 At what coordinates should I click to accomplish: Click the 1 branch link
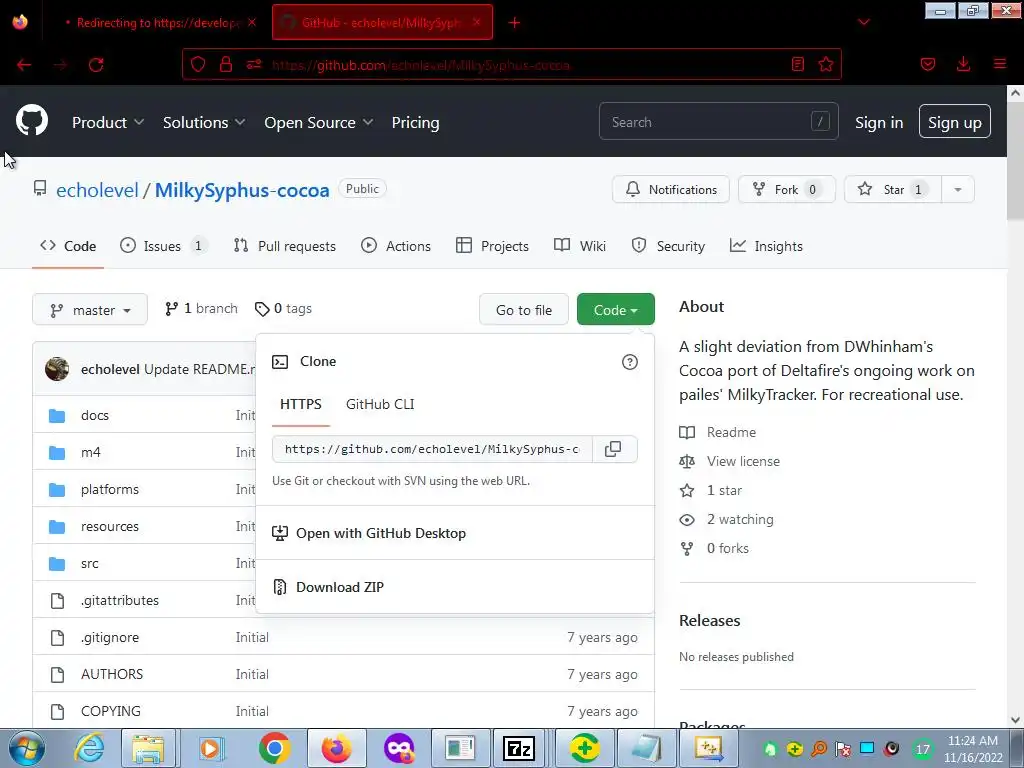(x=201, y=308)
